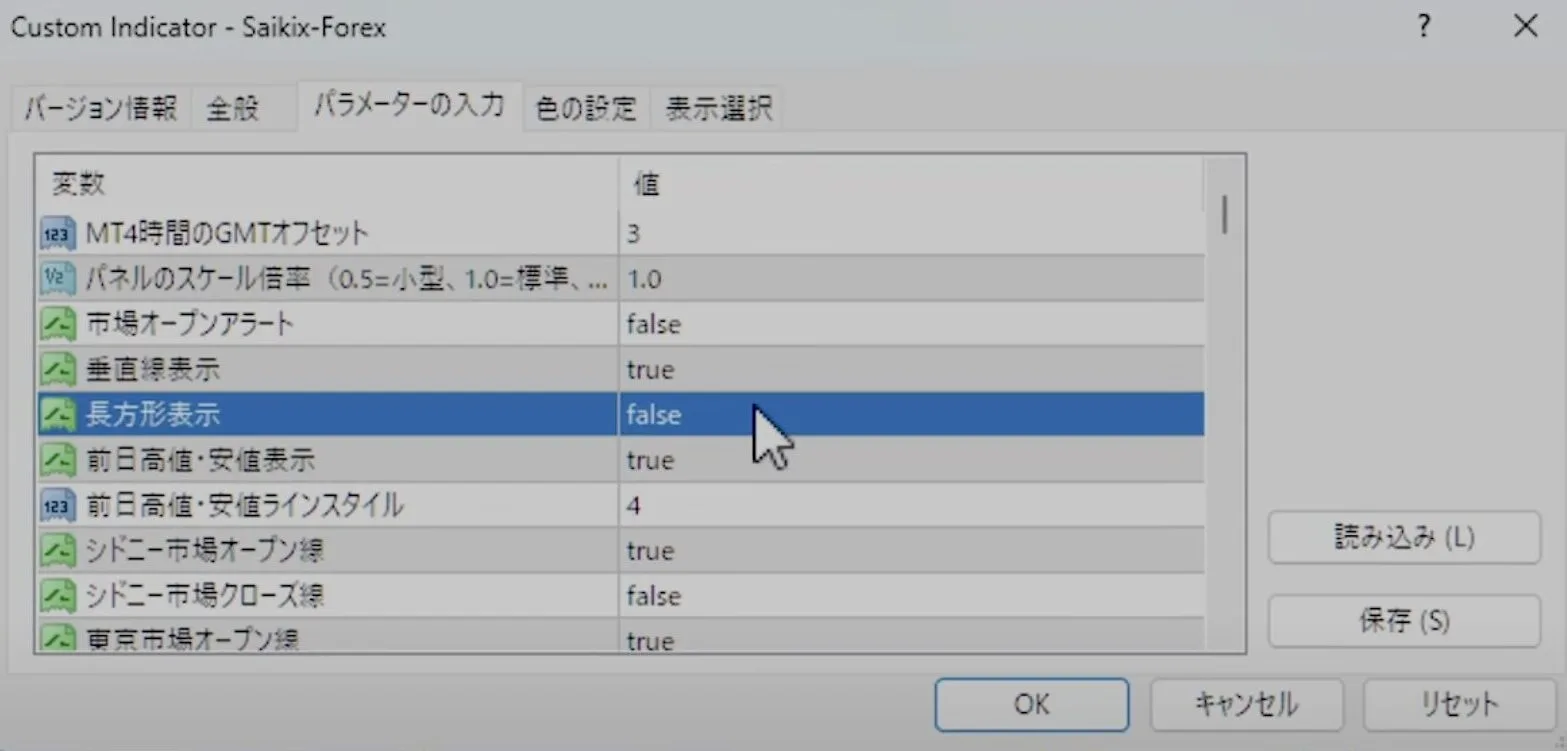Image resolution: width=1567 pixels, height=751 pixels.
Task: Open the value dropdown for シドニー市場クローズ線
Action: (910, 596)
